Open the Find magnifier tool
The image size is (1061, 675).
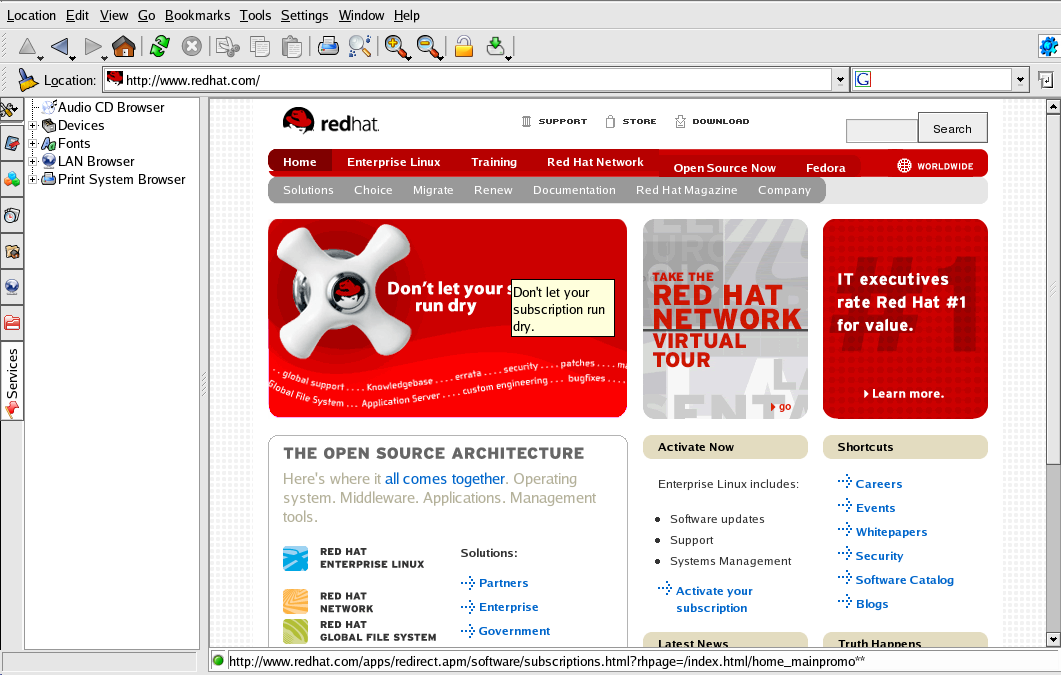(x=360, y=46)
